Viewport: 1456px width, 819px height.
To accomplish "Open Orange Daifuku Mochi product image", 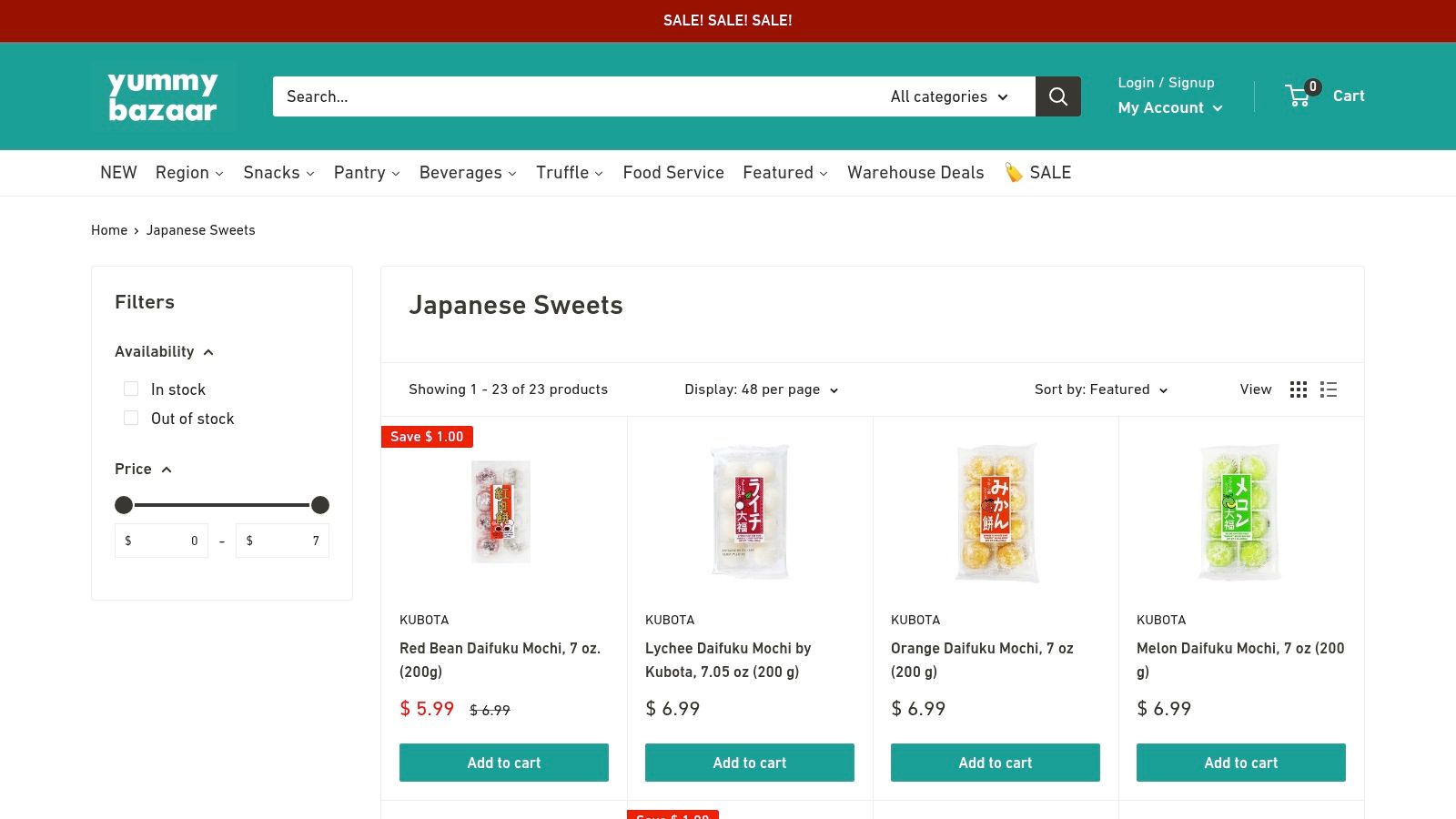I will tap(996, 511).
